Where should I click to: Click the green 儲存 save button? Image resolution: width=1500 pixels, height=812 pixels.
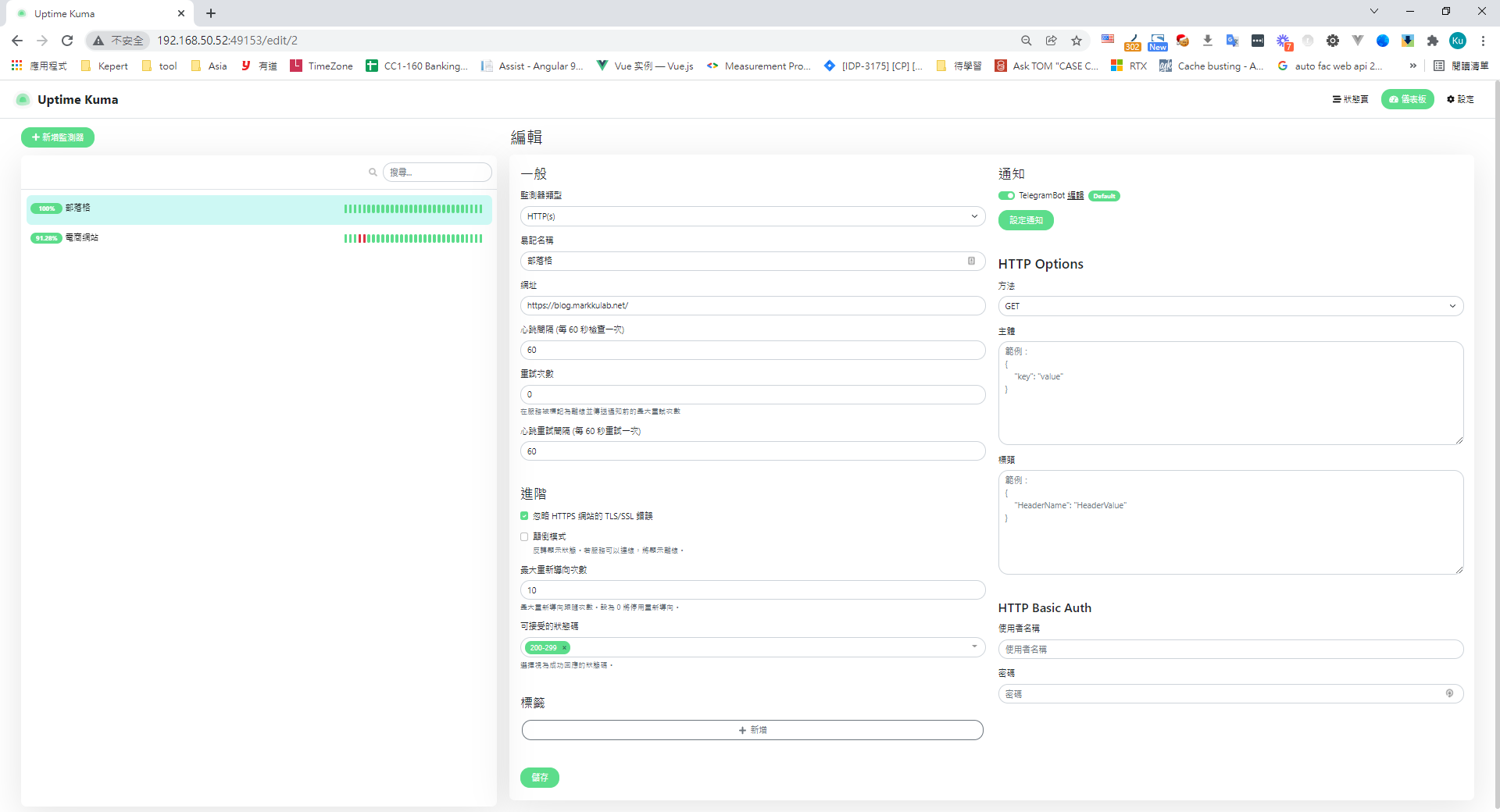click(x=539, y=778)
